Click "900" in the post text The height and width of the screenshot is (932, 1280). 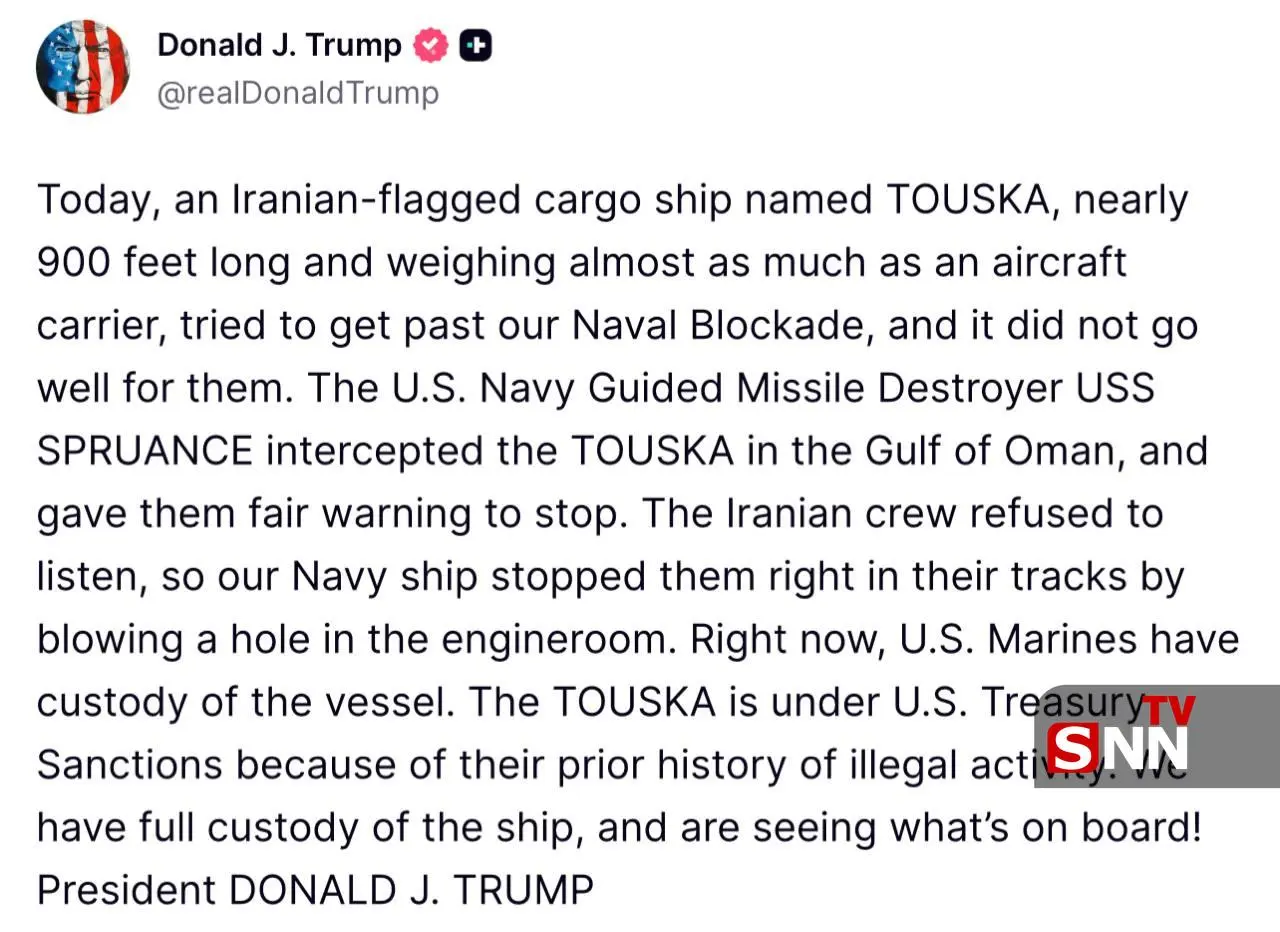tap(73, 262)
